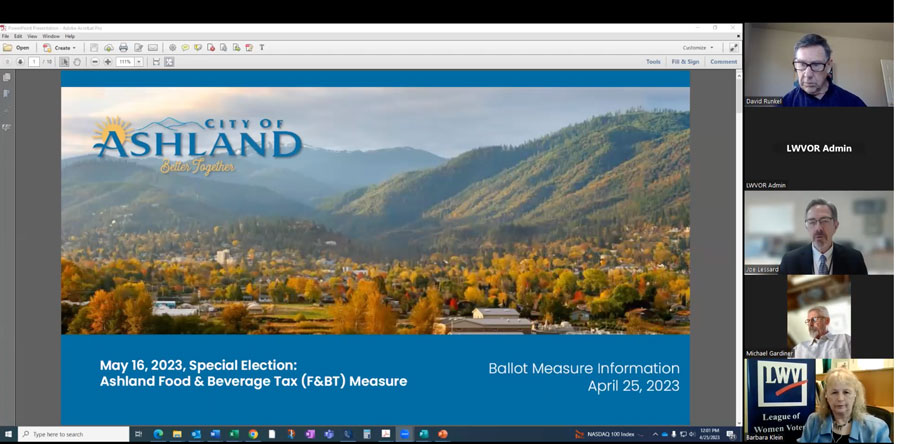Open File Explorer from taskbar
The height and width of the screenshot is (444, 900).
tap(177, 434)
